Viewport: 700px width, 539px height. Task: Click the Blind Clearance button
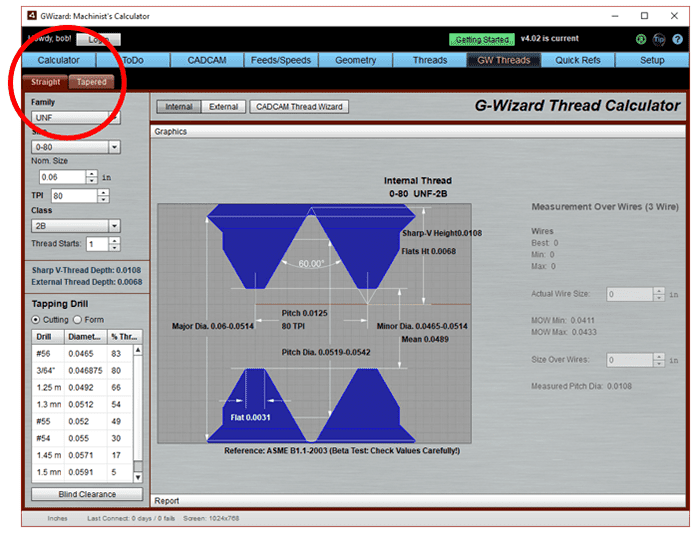click(87, 494)
